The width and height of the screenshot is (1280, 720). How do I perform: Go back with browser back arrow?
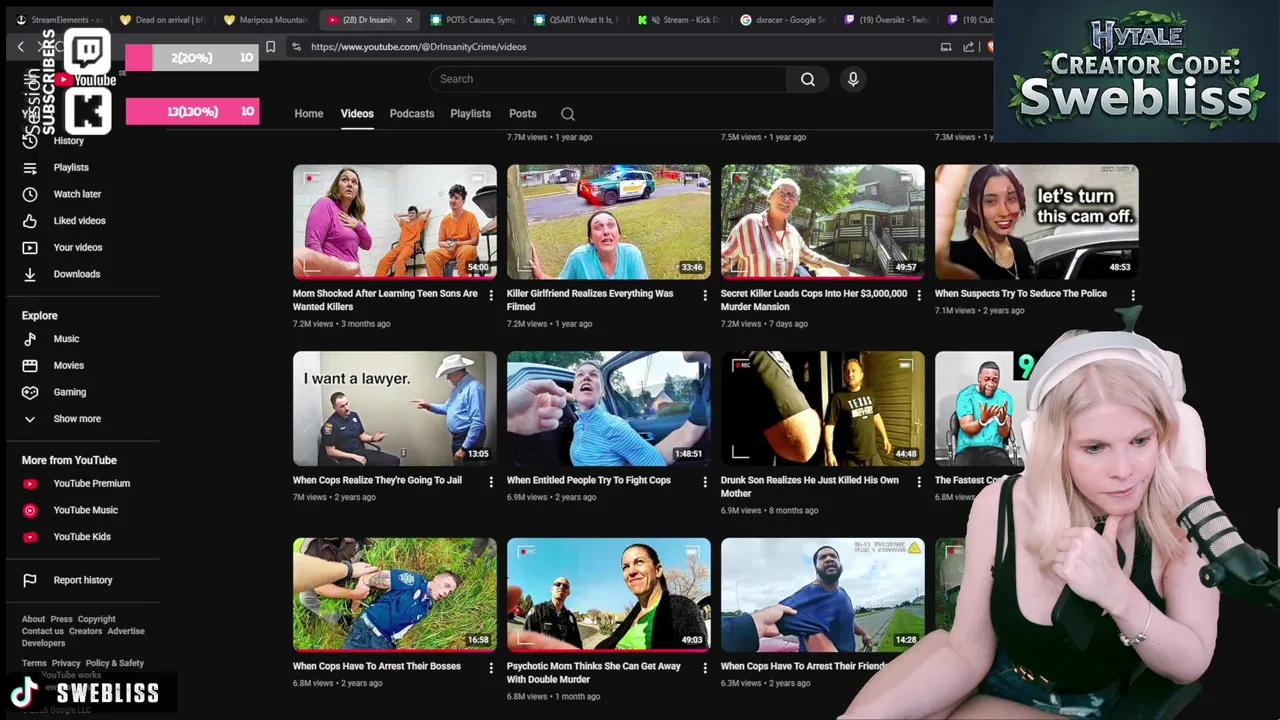20,47
